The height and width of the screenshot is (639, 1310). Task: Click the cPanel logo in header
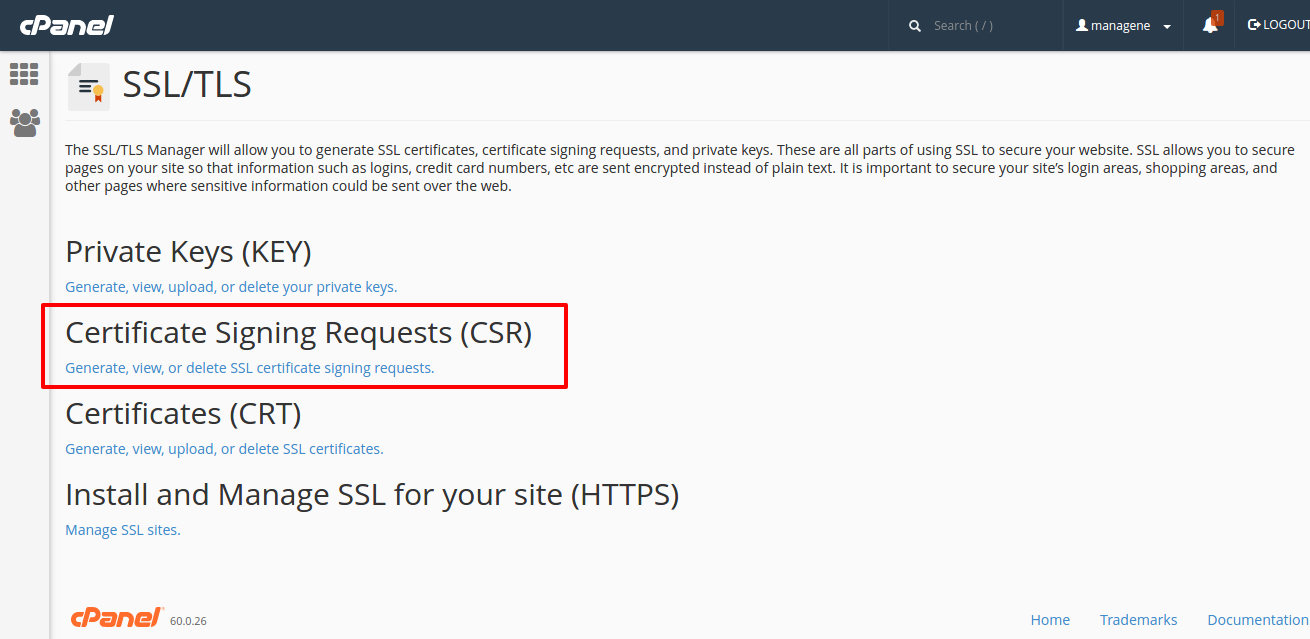(67, 25)
